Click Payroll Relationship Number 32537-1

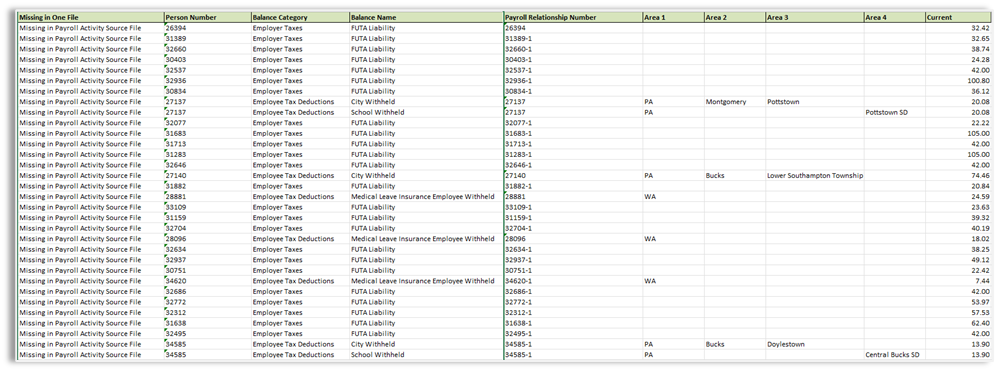click(x=572, y=70)
